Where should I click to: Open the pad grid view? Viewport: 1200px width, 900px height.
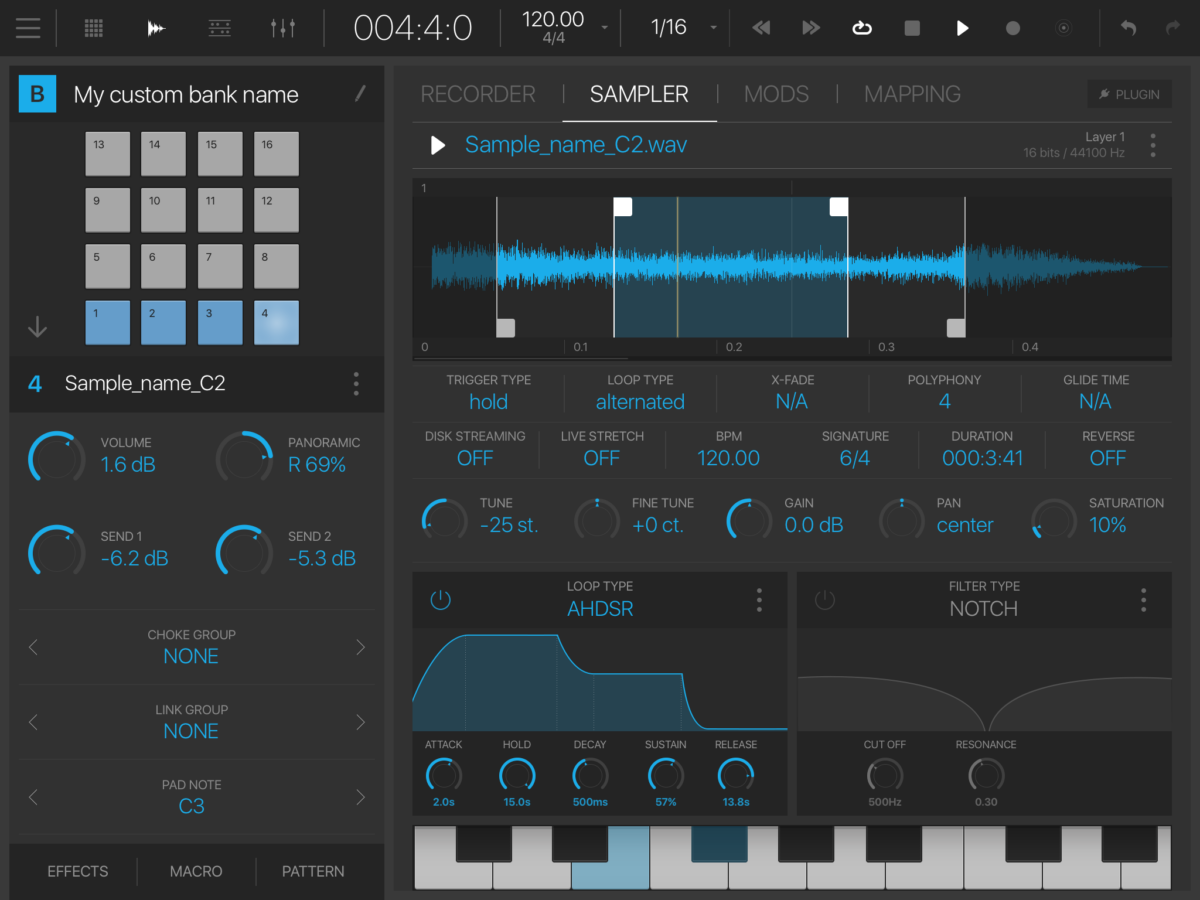tap(93, 28)
